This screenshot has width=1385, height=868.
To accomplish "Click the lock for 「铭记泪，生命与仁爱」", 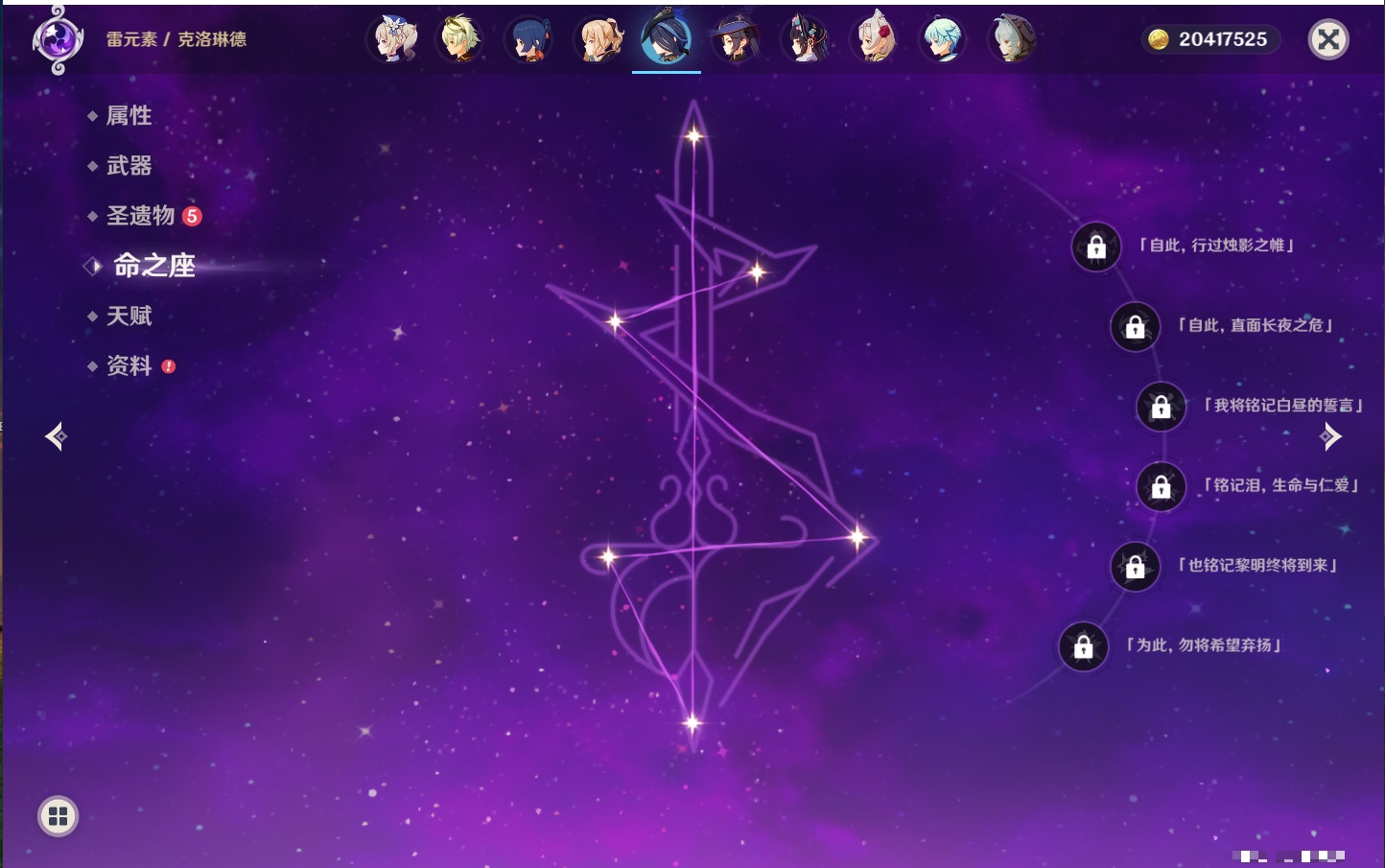I will pos(1161,487).
